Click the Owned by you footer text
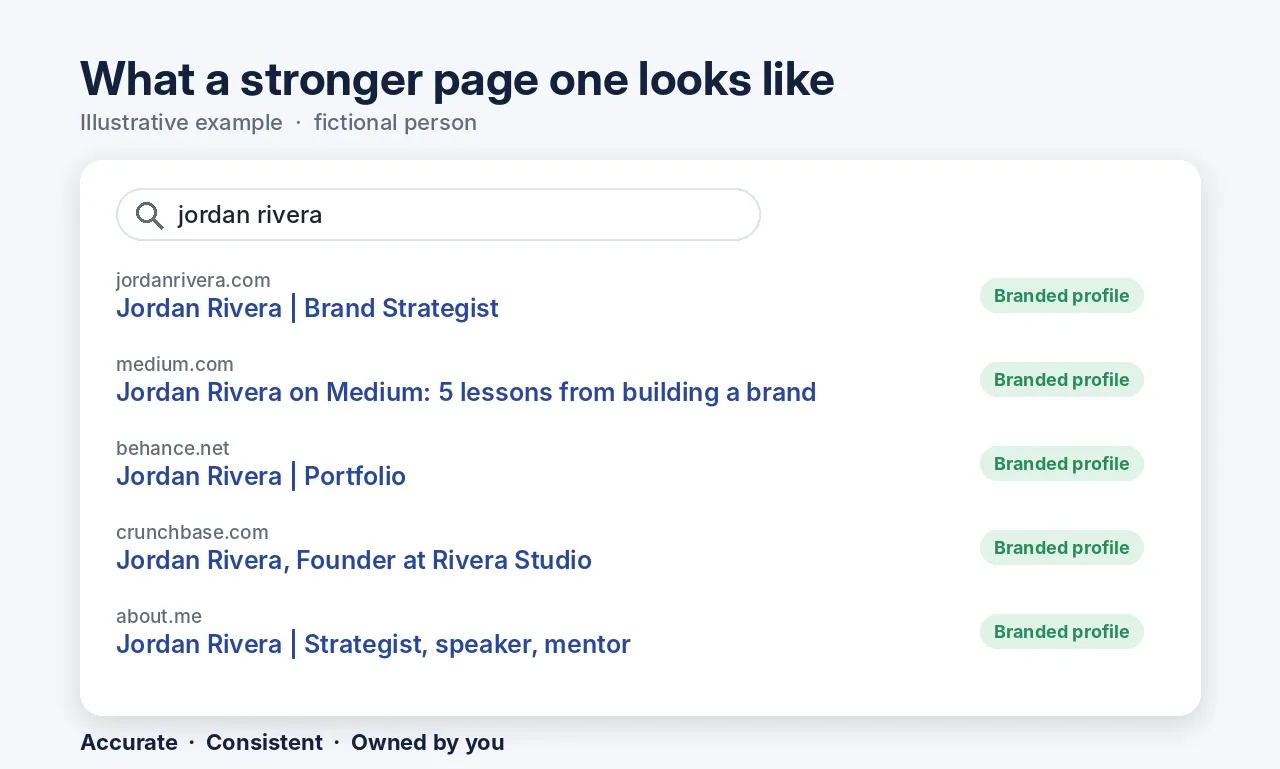 pos(428,743)
